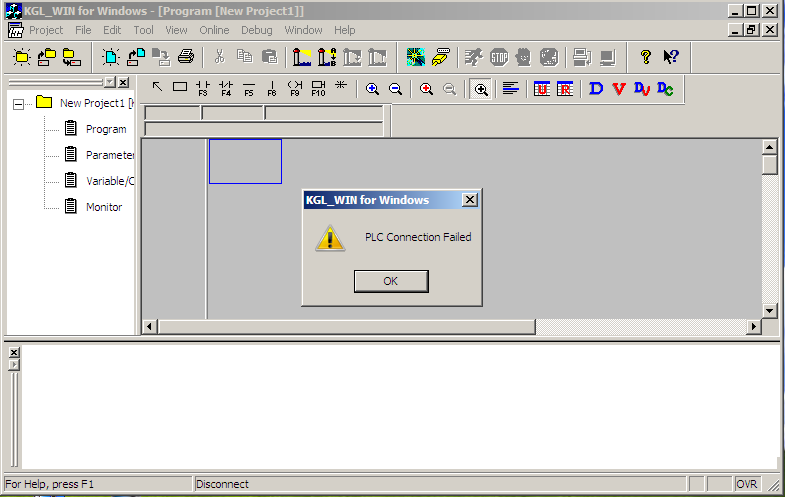Create a new file with cyan document icon
Image resolution: width=785 pixels, height=497 pixels.
111,57
